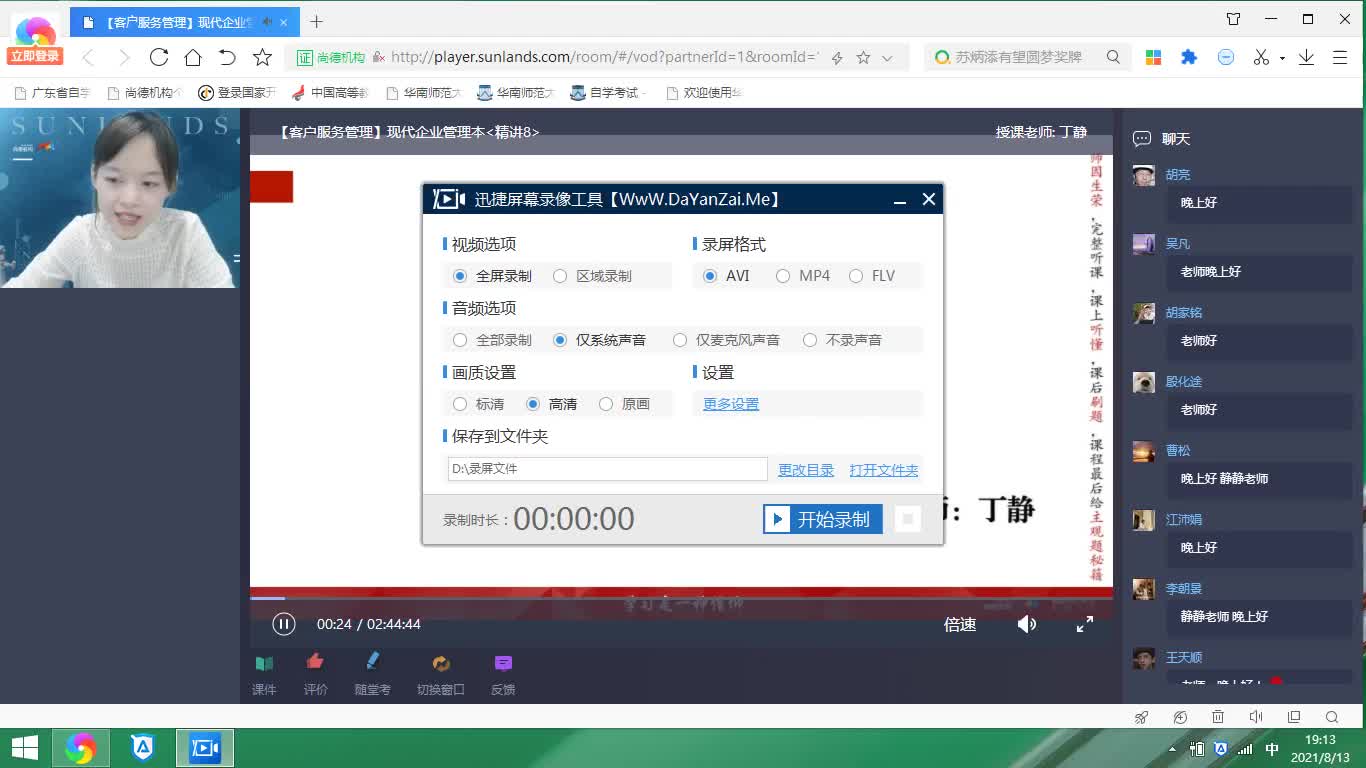This screenshot has height=768, width=1366.
Task: Go to browser home page icon
Action: coord(193,57)
